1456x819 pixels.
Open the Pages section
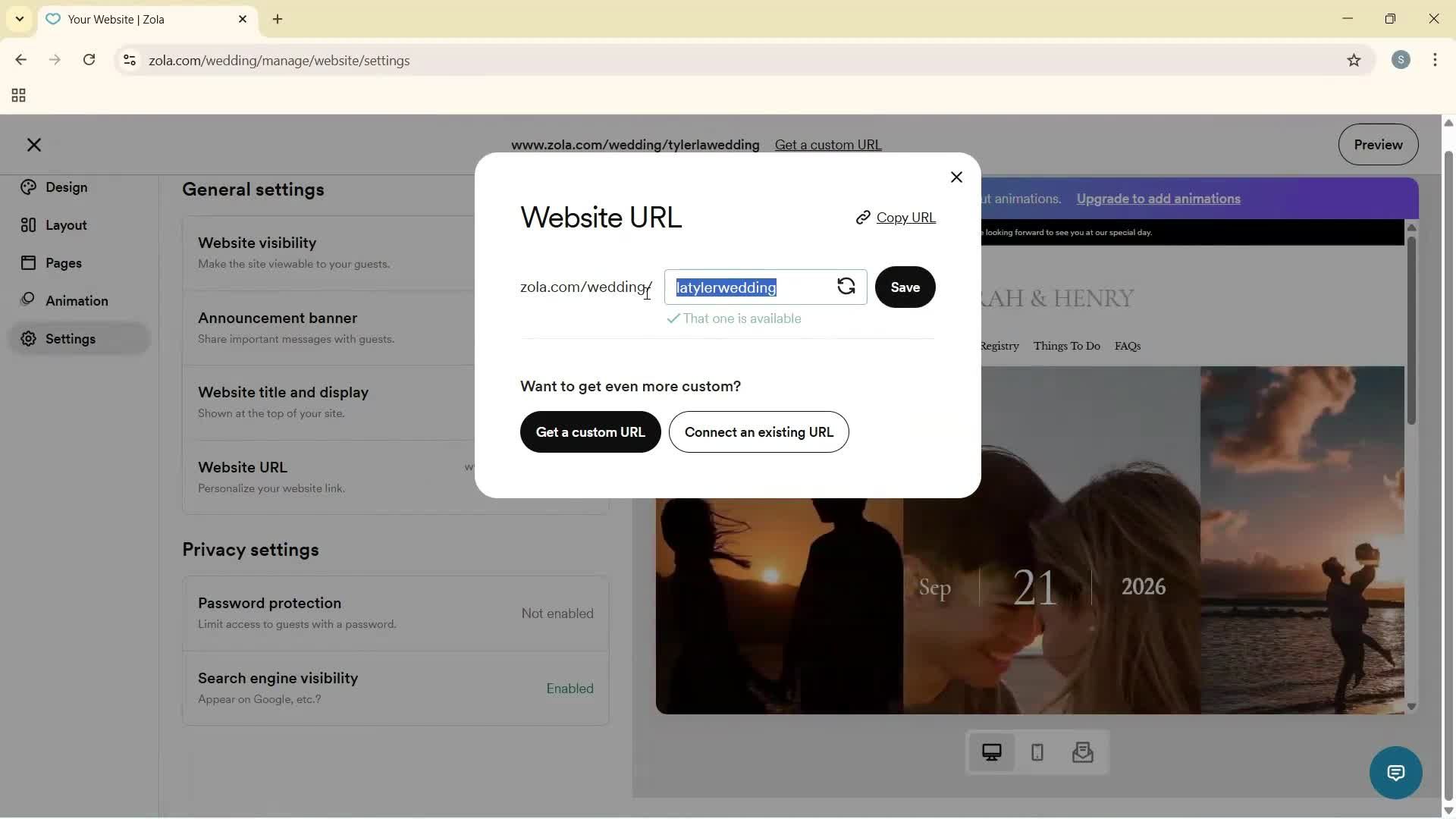(63, 262)
